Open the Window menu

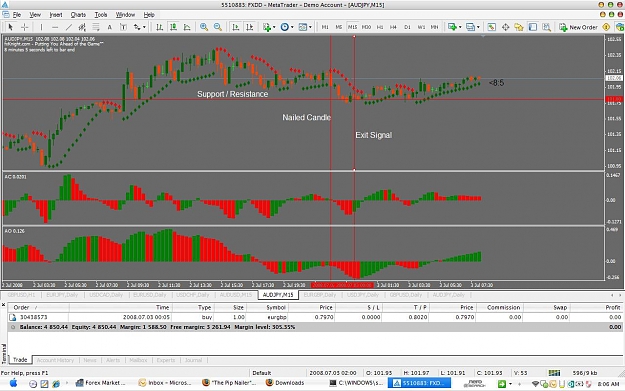tap(125, 15)
